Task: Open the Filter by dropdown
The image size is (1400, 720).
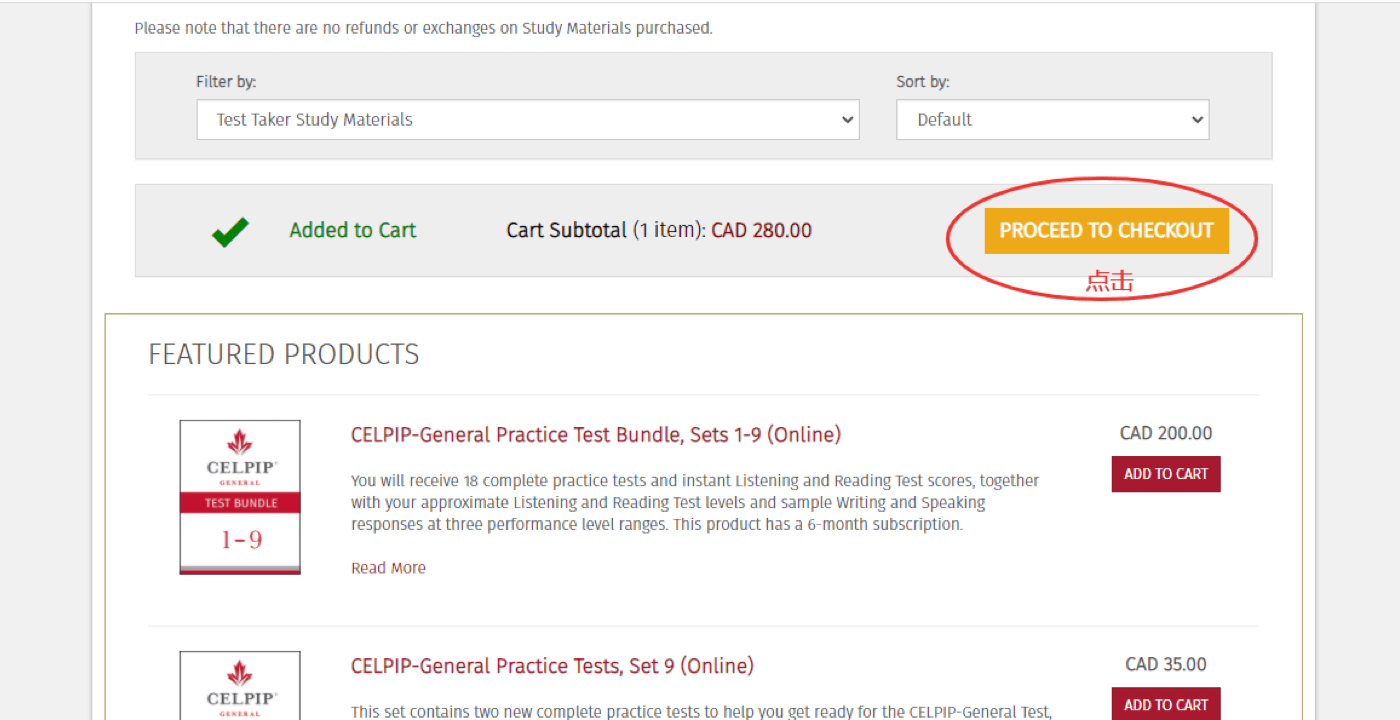Action: [527, 120]
